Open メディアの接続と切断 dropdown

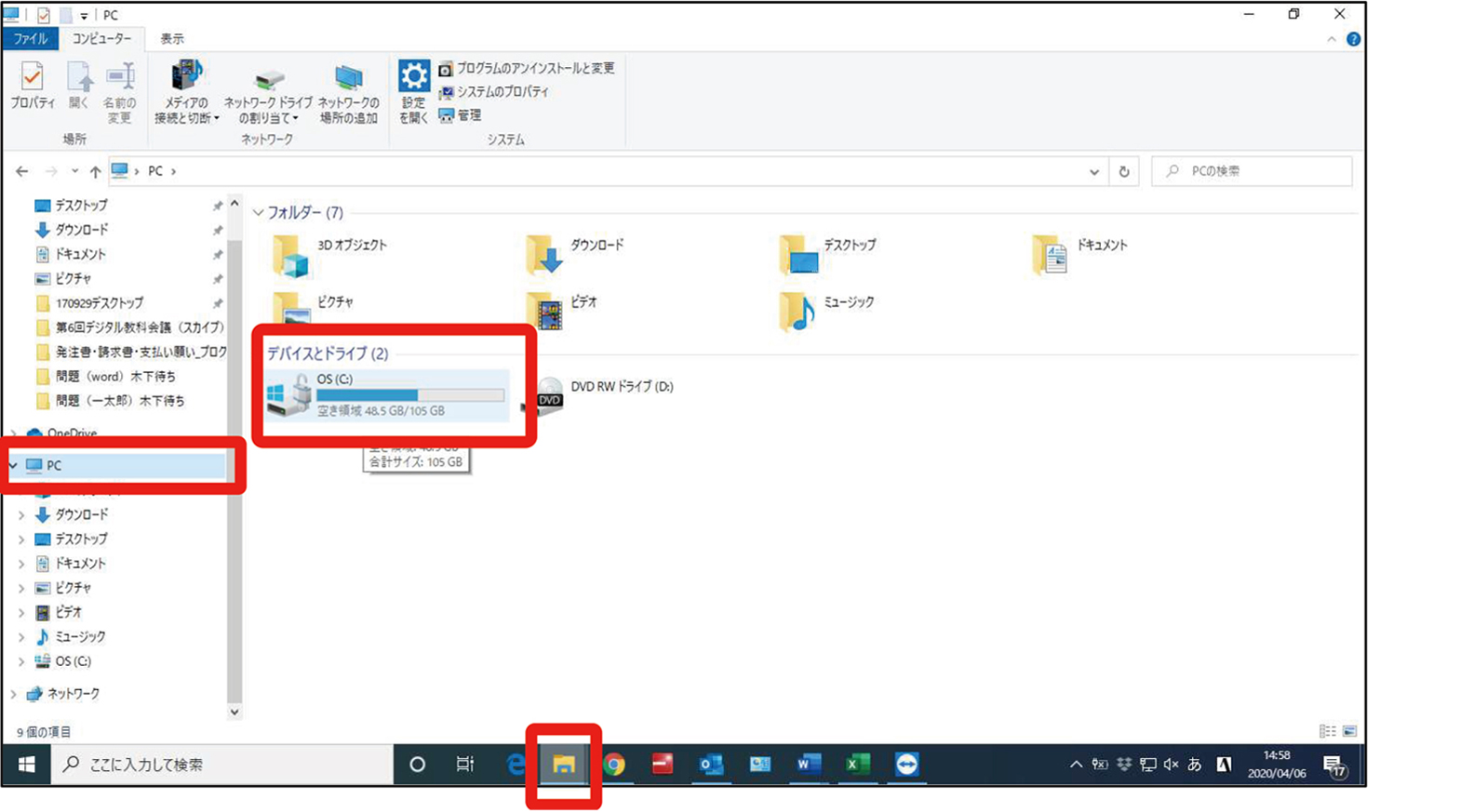point(186,94)
